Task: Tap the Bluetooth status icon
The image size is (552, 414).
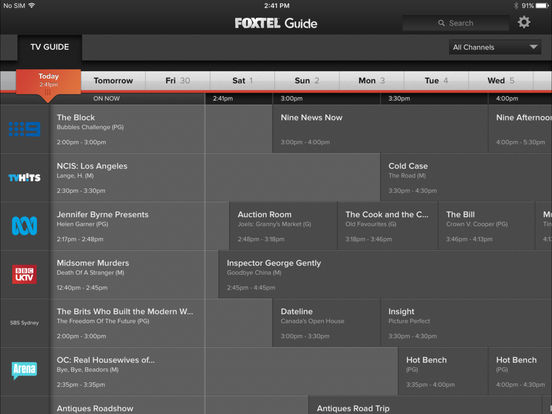Action: point(516,6)
